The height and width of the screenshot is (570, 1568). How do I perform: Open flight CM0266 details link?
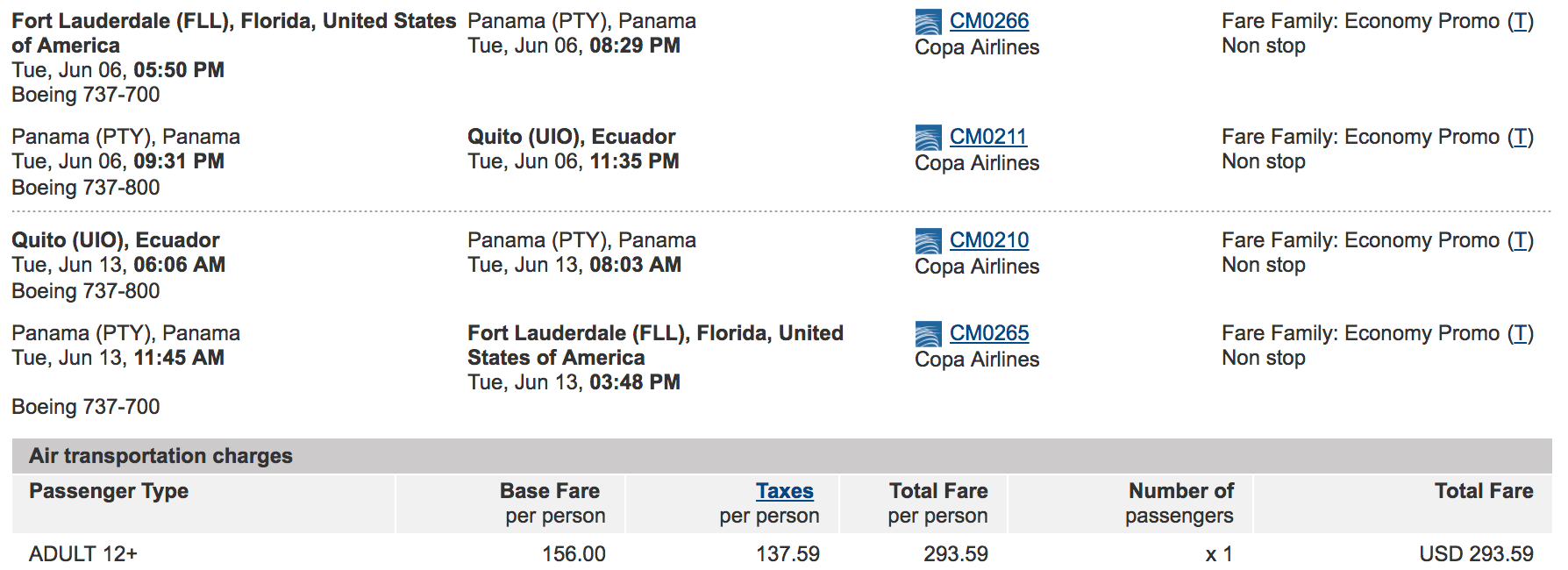(x=988, y=21)
